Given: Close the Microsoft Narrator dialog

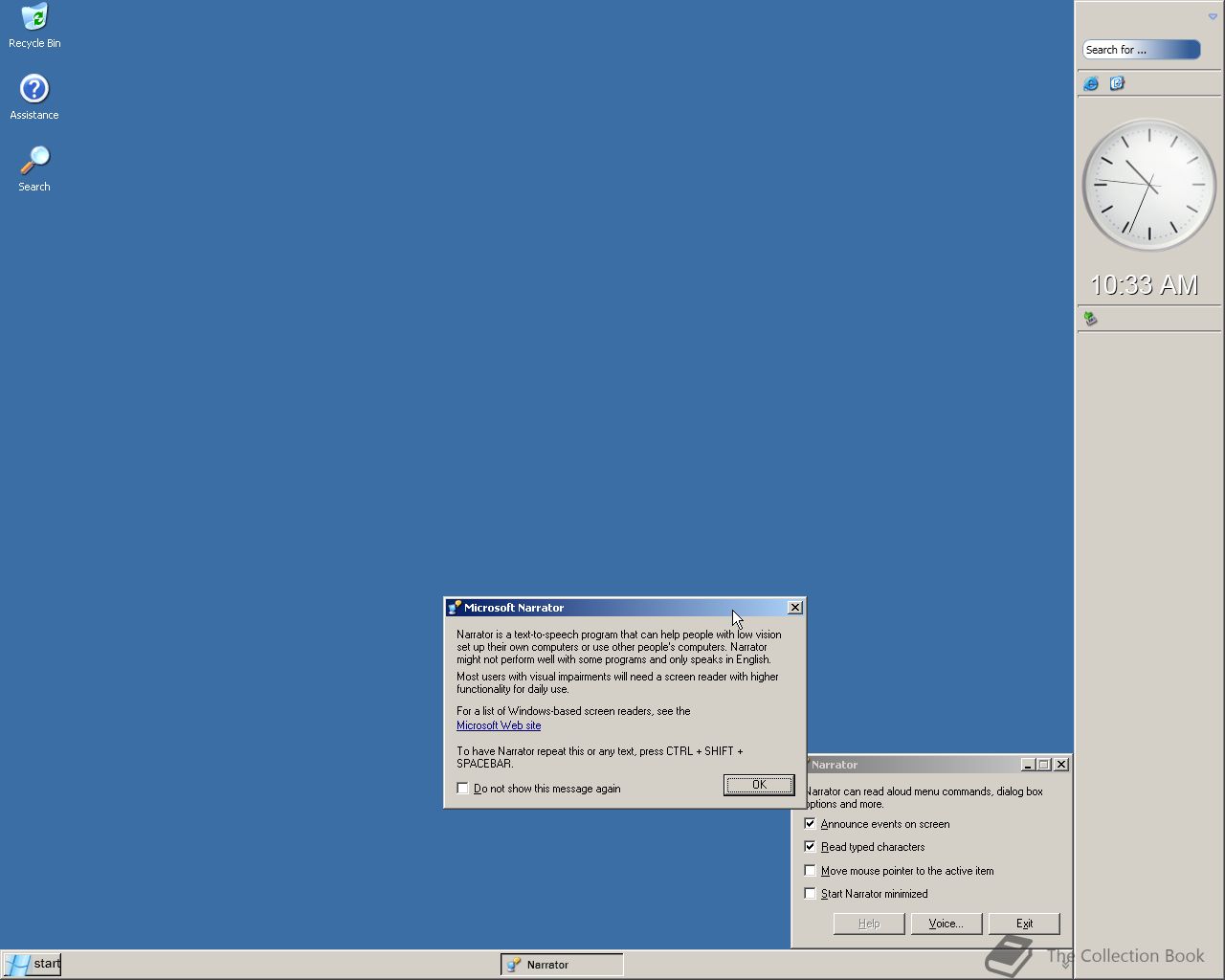Looking at the screenshot, I should click(x=794, y=608).
